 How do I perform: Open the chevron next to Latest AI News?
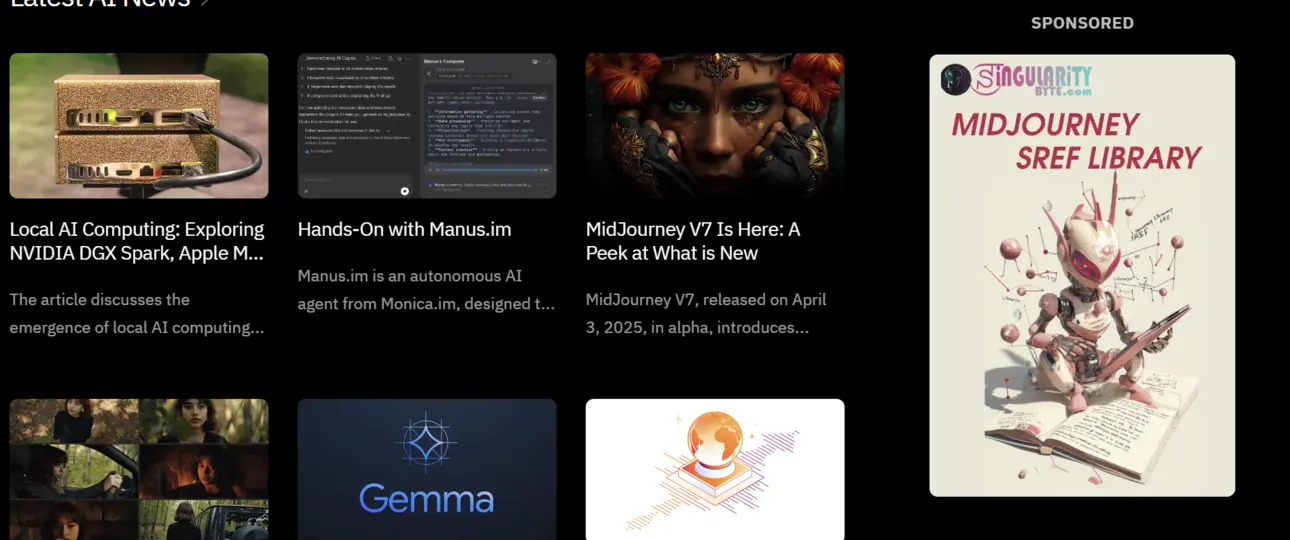coord(204,3)
